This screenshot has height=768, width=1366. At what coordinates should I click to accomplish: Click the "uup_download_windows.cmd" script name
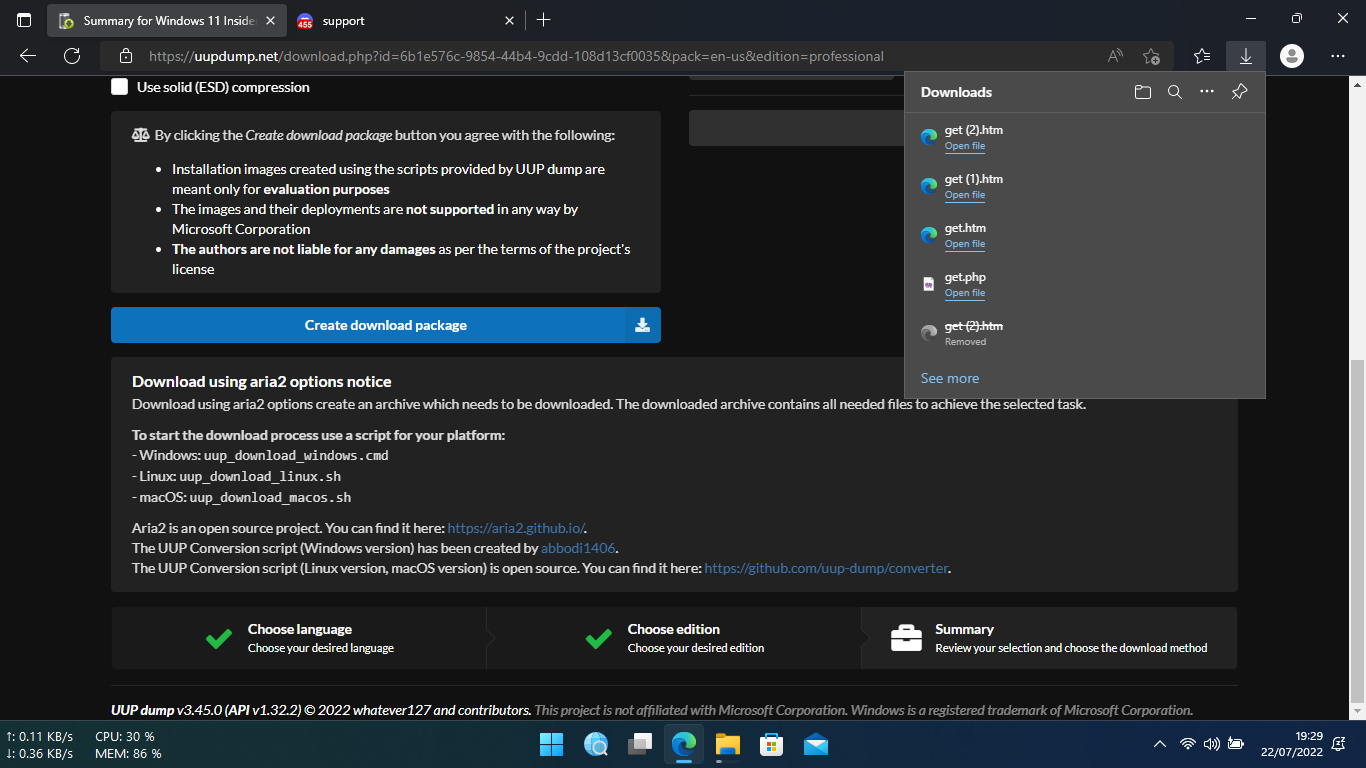click(296, 455)
